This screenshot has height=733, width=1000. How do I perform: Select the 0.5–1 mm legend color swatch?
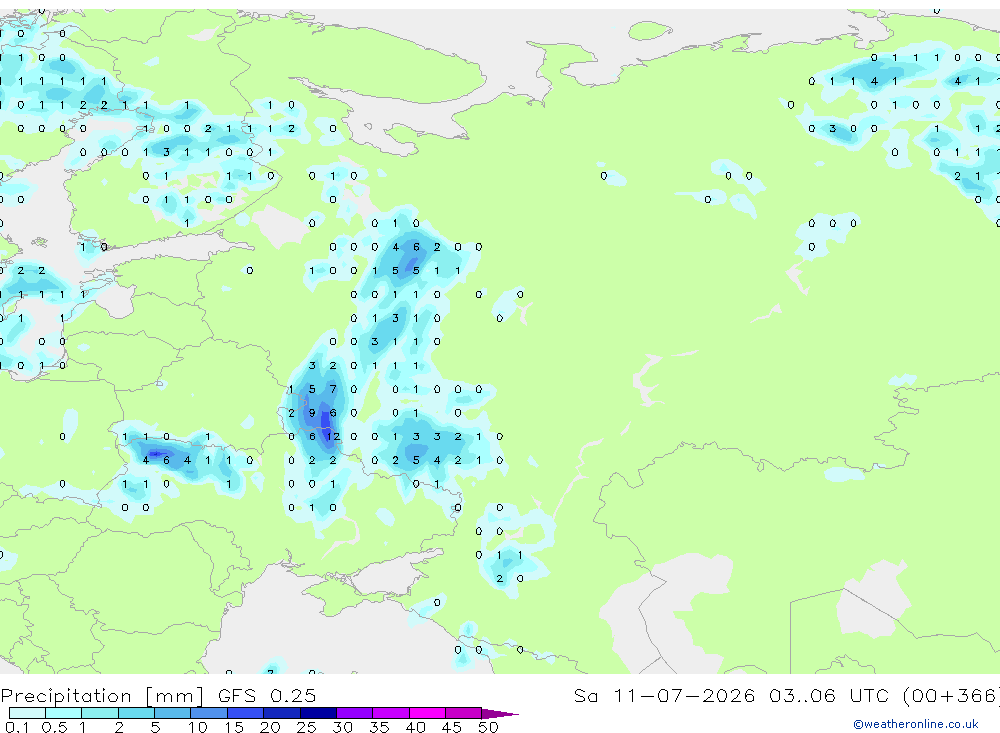(x=64, y=713)
